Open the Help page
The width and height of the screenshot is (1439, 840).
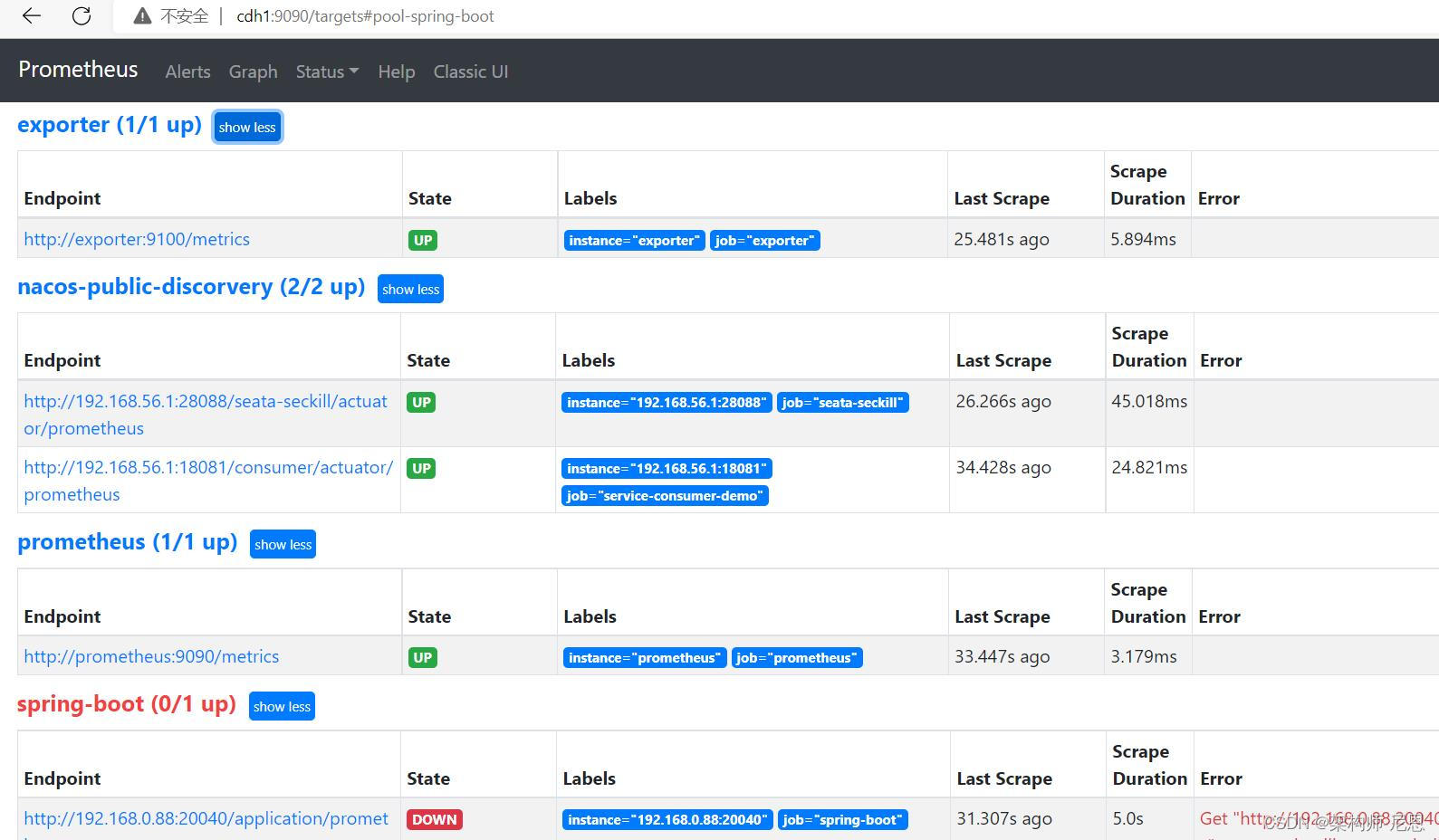pyautogui.click(x=396, y=72)
